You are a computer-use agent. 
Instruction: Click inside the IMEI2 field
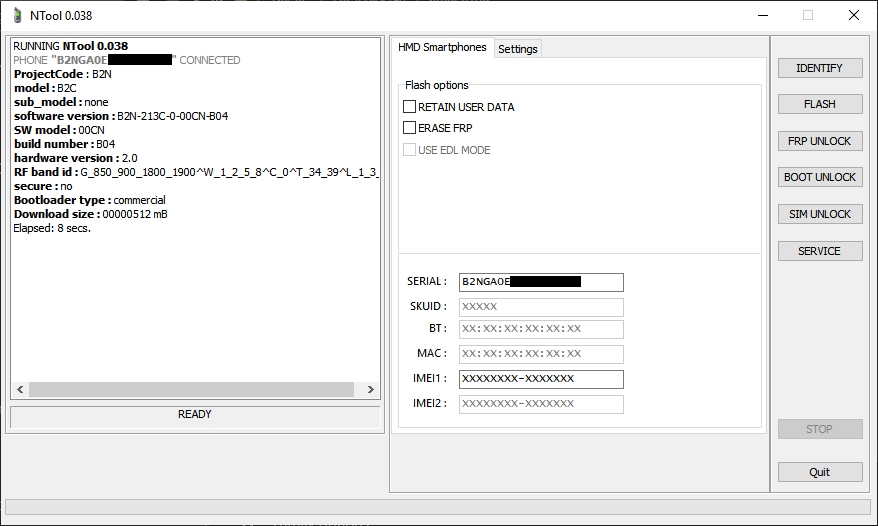(x=541, y=404)
